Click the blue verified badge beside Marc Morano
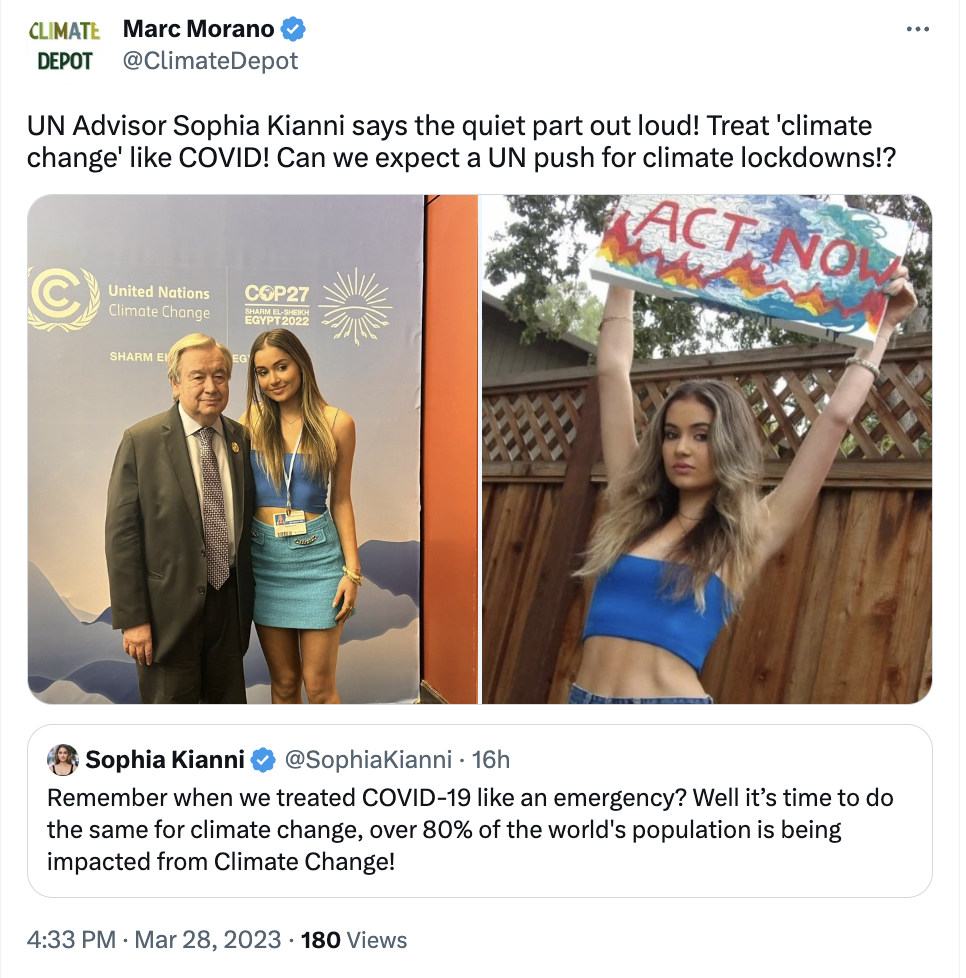Screen dimensions: 966x978 (293, 30)
